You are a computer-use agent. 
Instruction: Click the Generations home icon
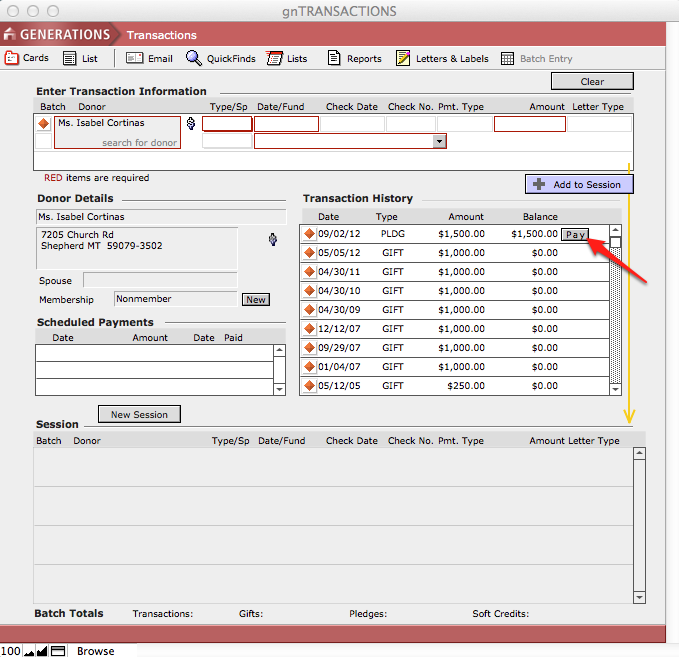[x=10, y=35]
